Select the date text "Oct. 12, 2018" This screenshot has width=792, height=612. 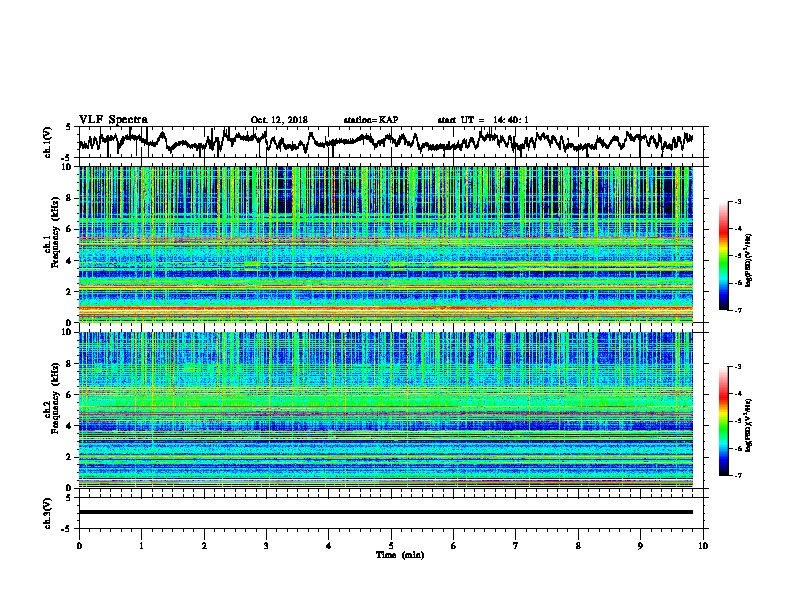point(279,120)
